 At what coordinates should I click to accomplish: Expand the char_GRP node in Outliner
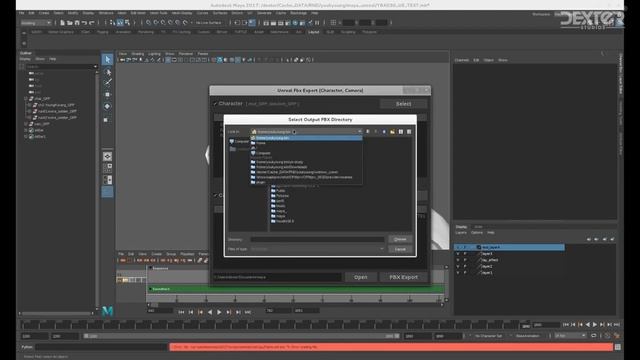(x=26, y=99)
